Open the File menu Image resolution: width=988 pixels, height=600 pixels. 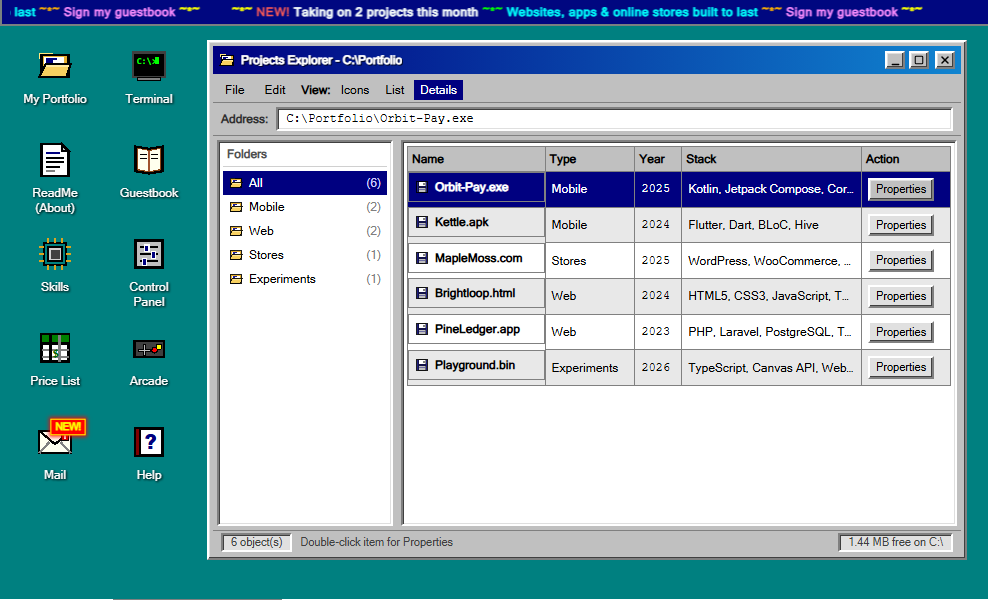click(234, 89)
